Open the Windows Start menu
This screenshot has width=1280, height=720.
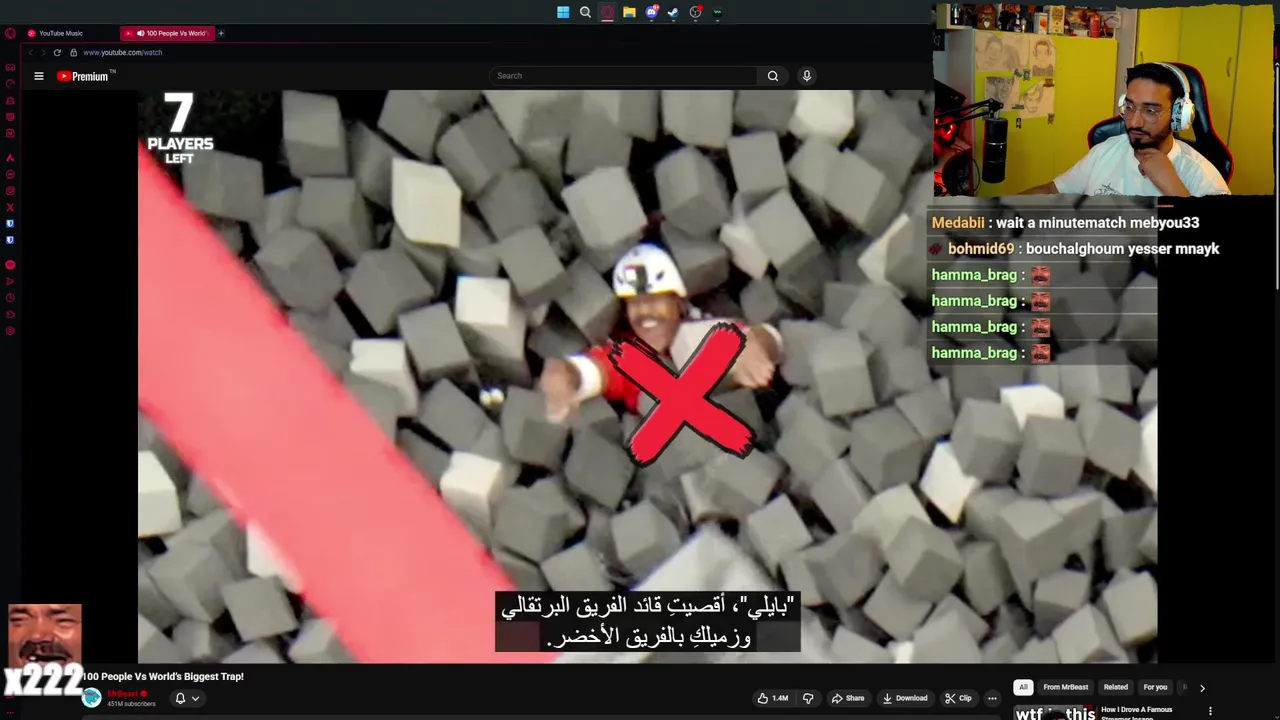(x=563, y=12)
